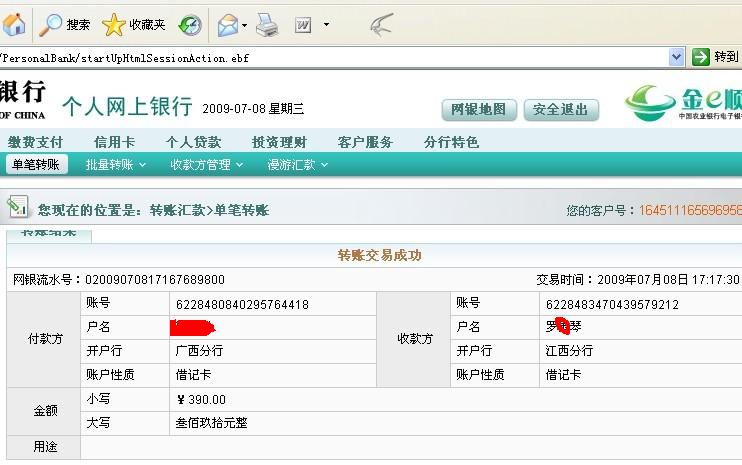This screenshot has height=465, width=742.
Task: Open the address bar dropdown arrow
Action: click(x=677, y=57)
